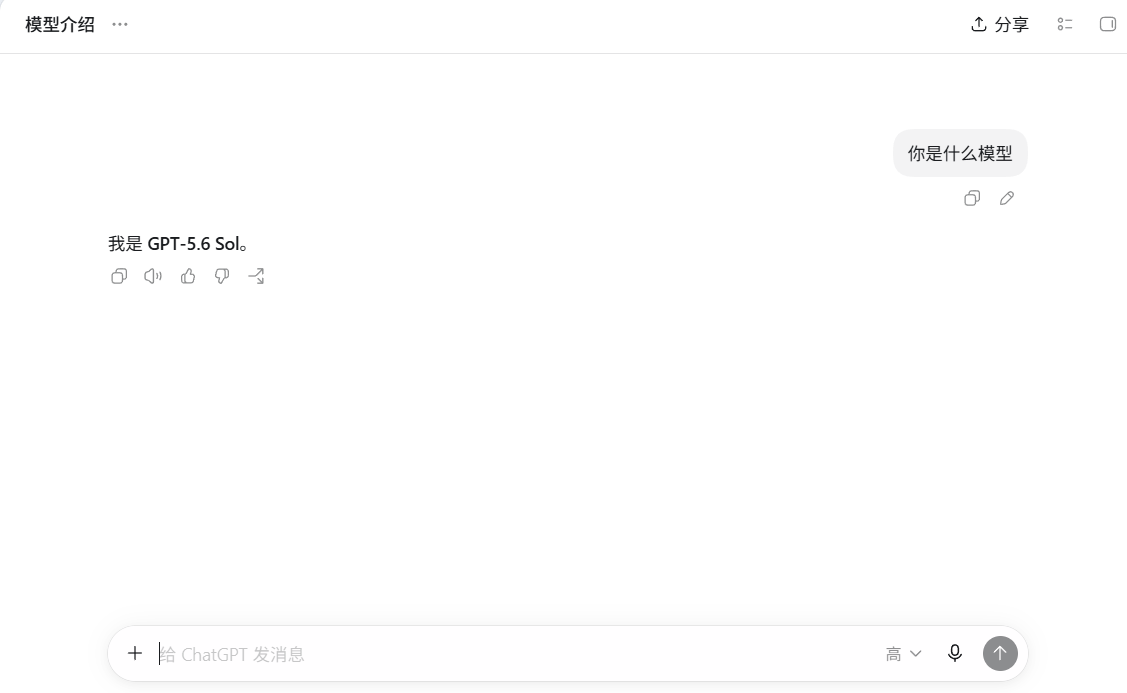Read the response aloud with speaker icon
This screenshot has height=693, width=1127.
[153, 276]
